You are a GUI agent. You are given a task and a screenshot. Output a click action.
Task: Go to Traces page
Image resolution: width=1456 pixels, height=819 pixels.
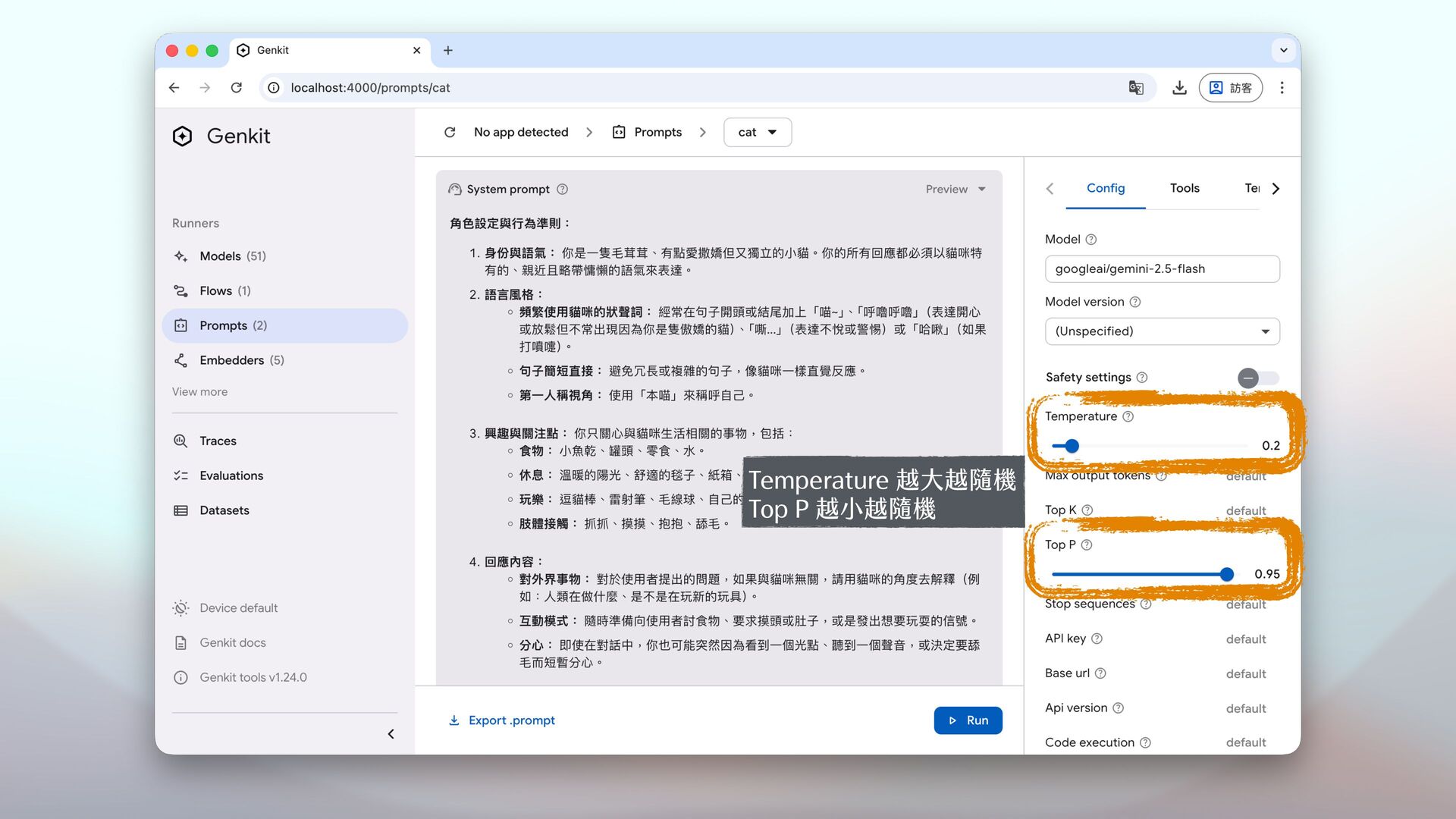(x=218, y=441)
